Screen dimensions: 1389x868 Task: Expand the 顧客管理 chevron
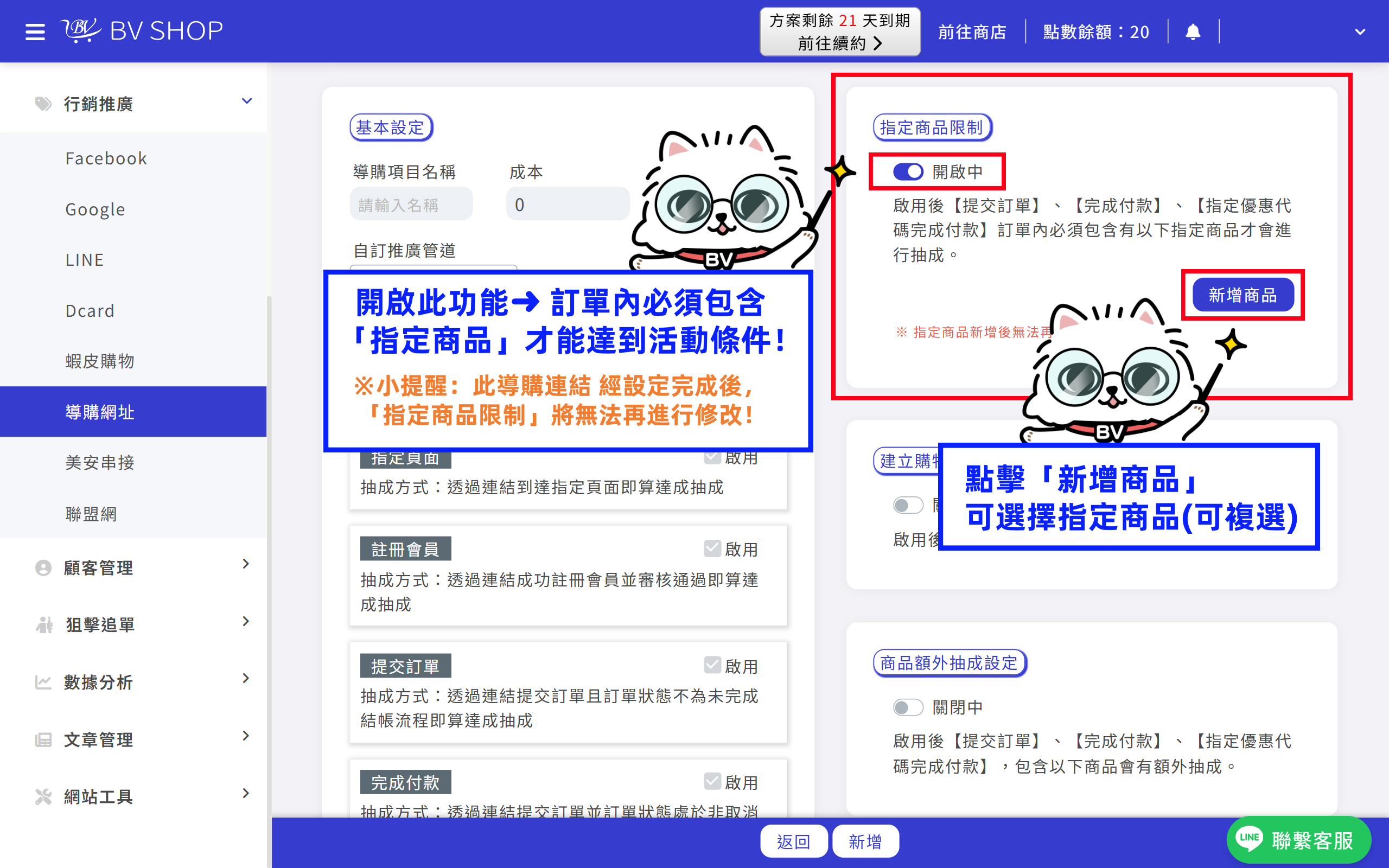coord(246,564)
